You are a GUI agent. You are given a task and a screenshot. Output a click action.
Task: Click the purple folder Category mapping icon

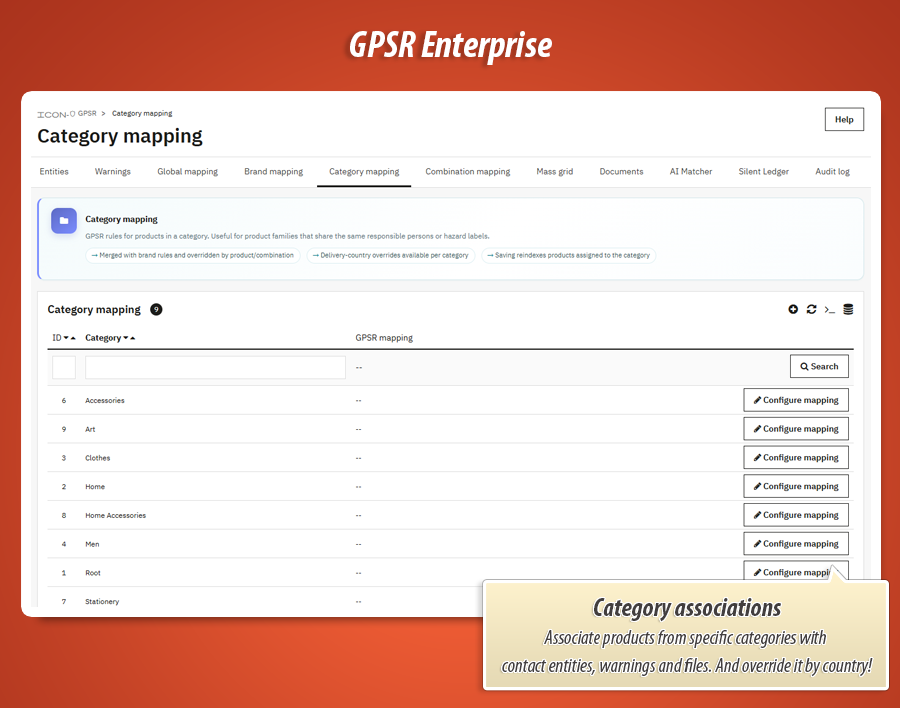[x=64, y=220]
